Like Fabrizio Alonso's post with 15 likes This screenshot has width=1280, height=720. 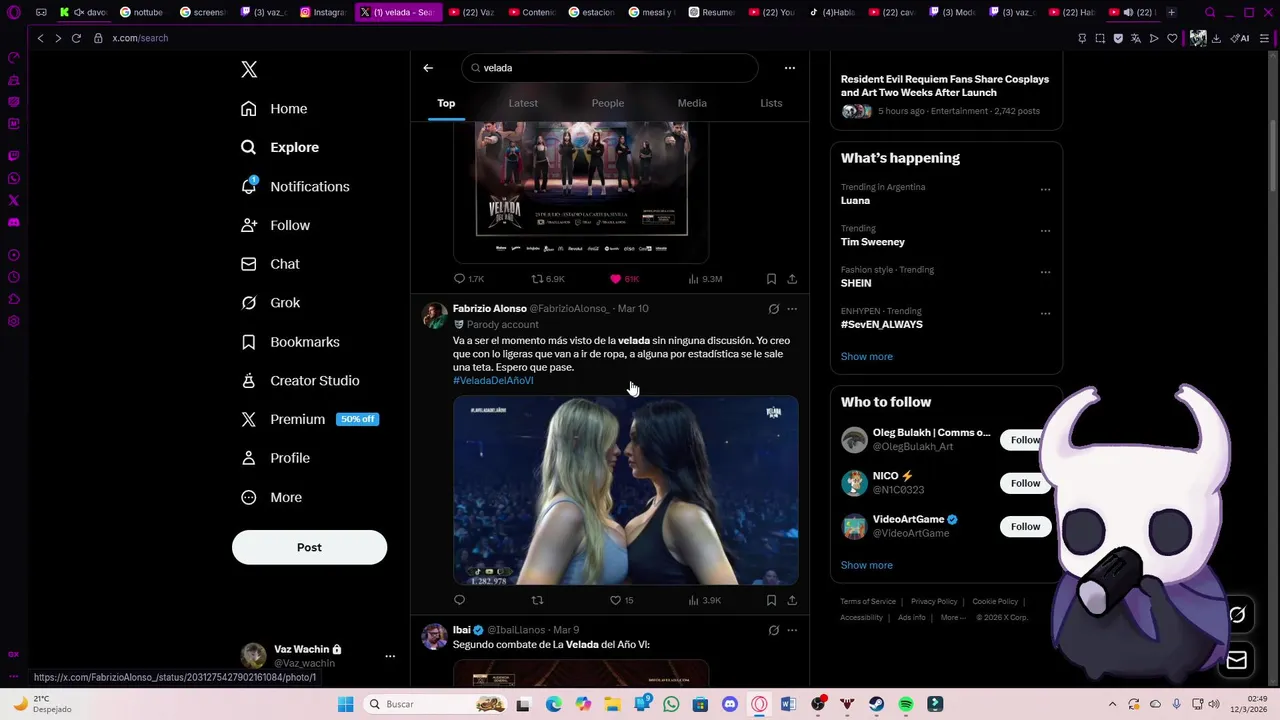(x=621, y=600)
